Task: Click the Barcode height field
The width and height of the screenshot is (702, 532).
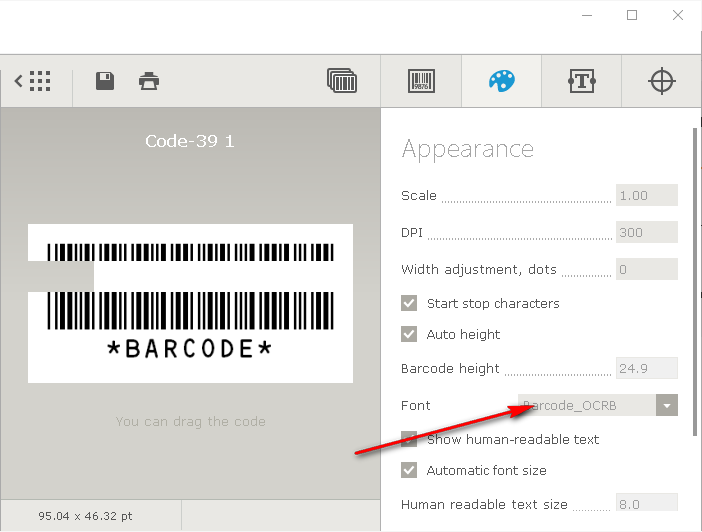Action: pos(647,368)
